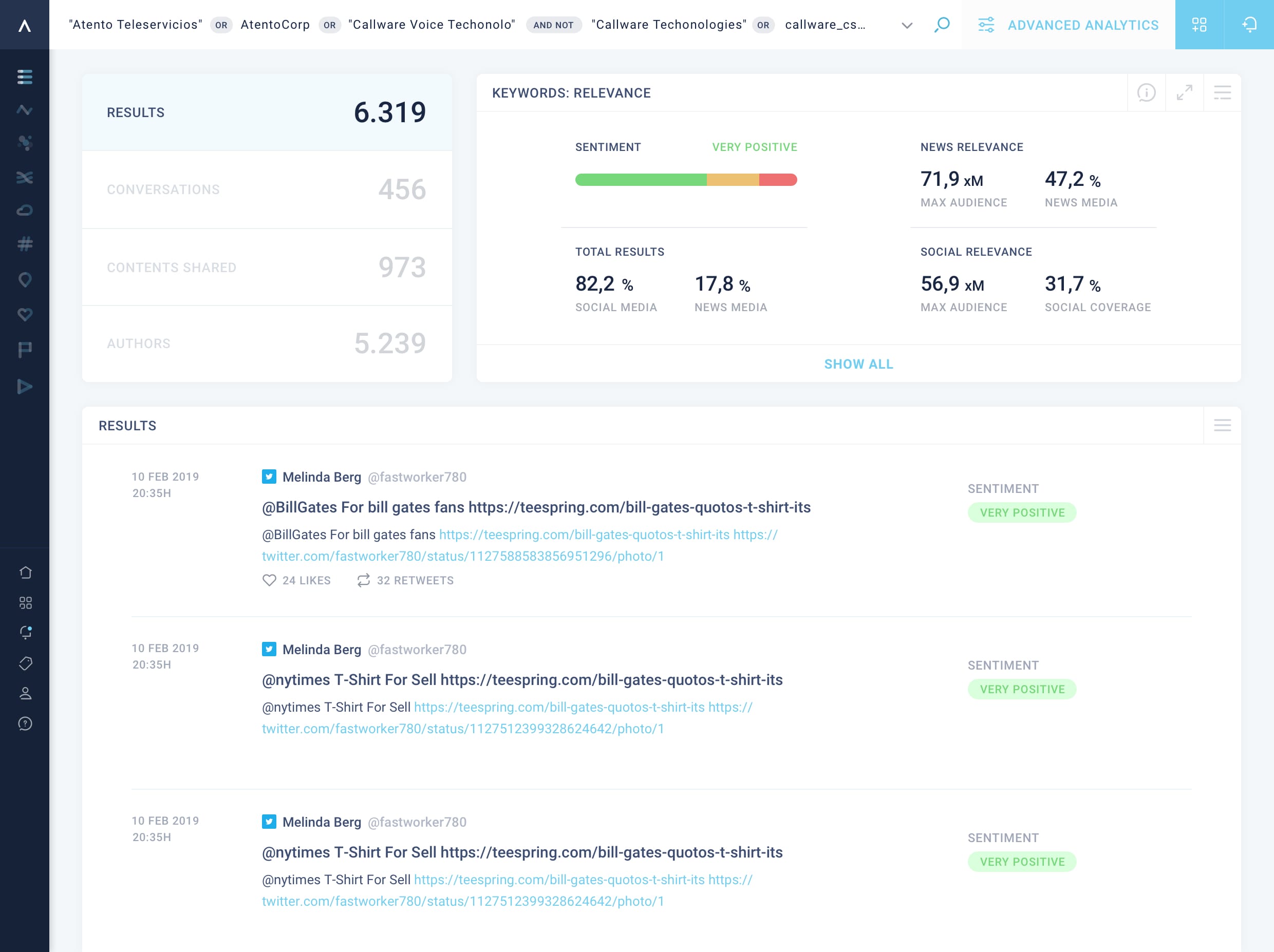Click the bubble cluster sidebar icon
Viewport: 1274px width, 952px height.
tap(25, 143)
